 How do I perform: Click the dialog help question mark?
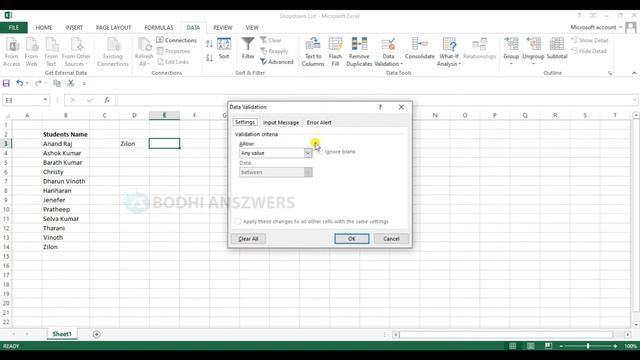click(x=380, y=107)
